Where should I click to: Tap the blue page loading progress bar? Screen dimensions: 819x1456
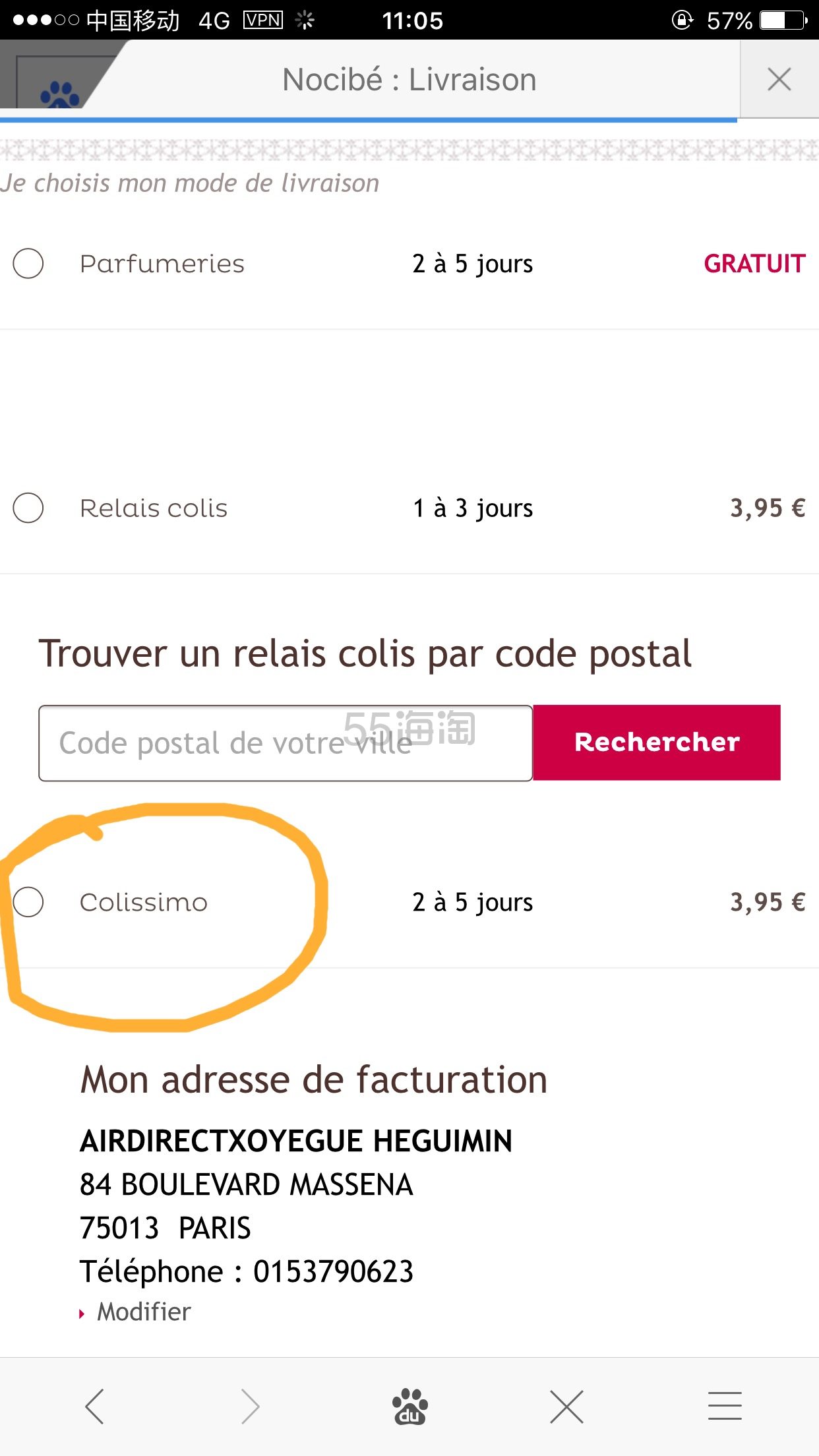pos(369,120)
